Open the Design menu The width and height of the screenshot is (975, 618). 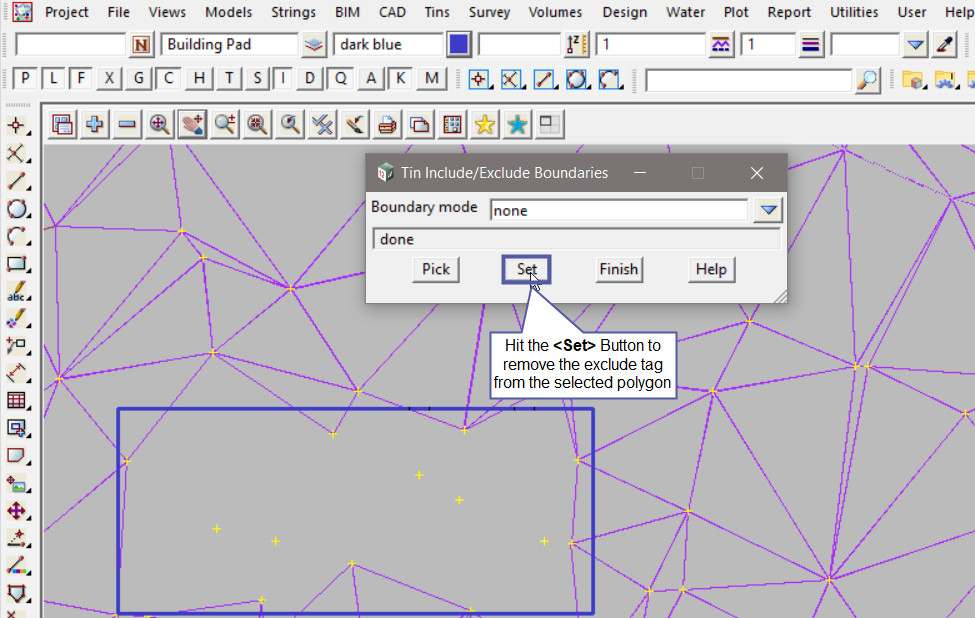(x=625, y=12)
